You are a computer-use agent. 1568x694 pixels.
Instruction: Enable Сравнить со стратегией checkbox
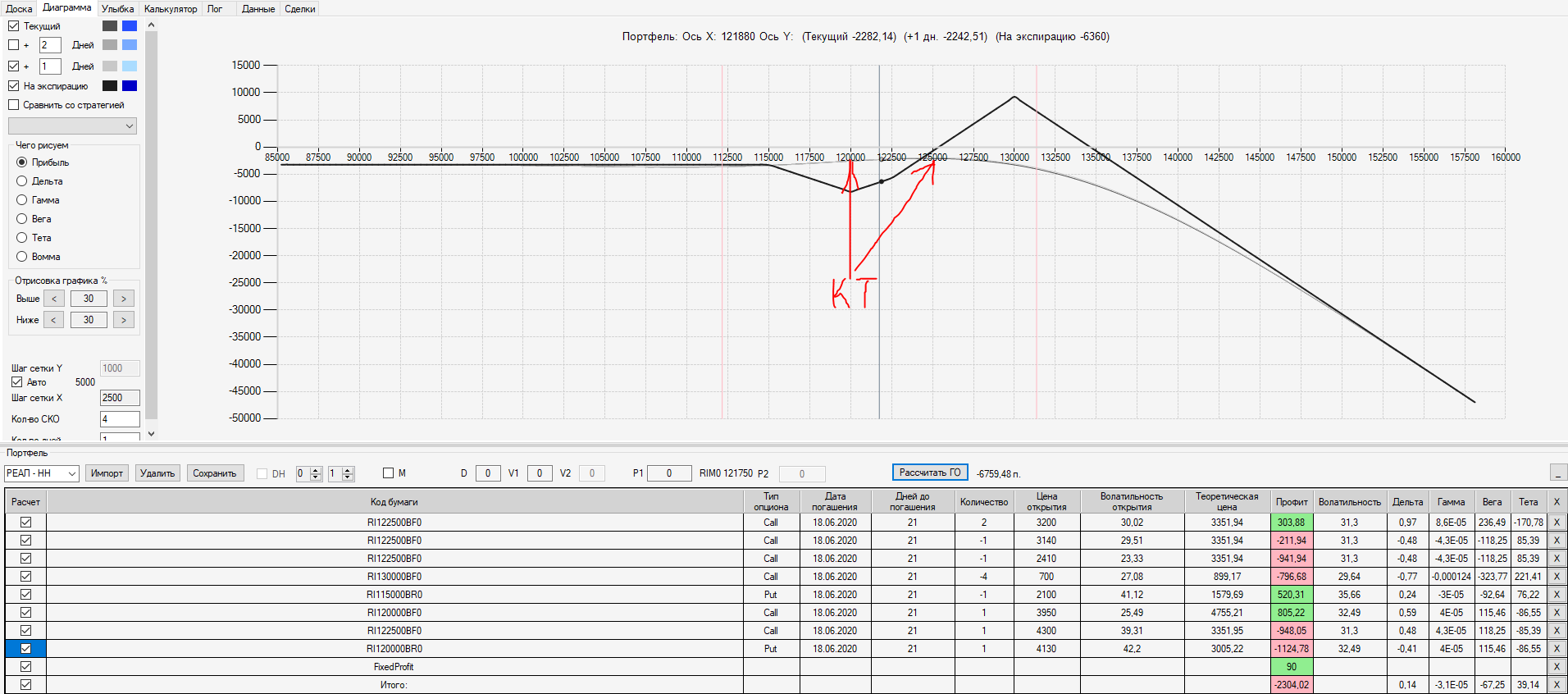pos(14,105)
